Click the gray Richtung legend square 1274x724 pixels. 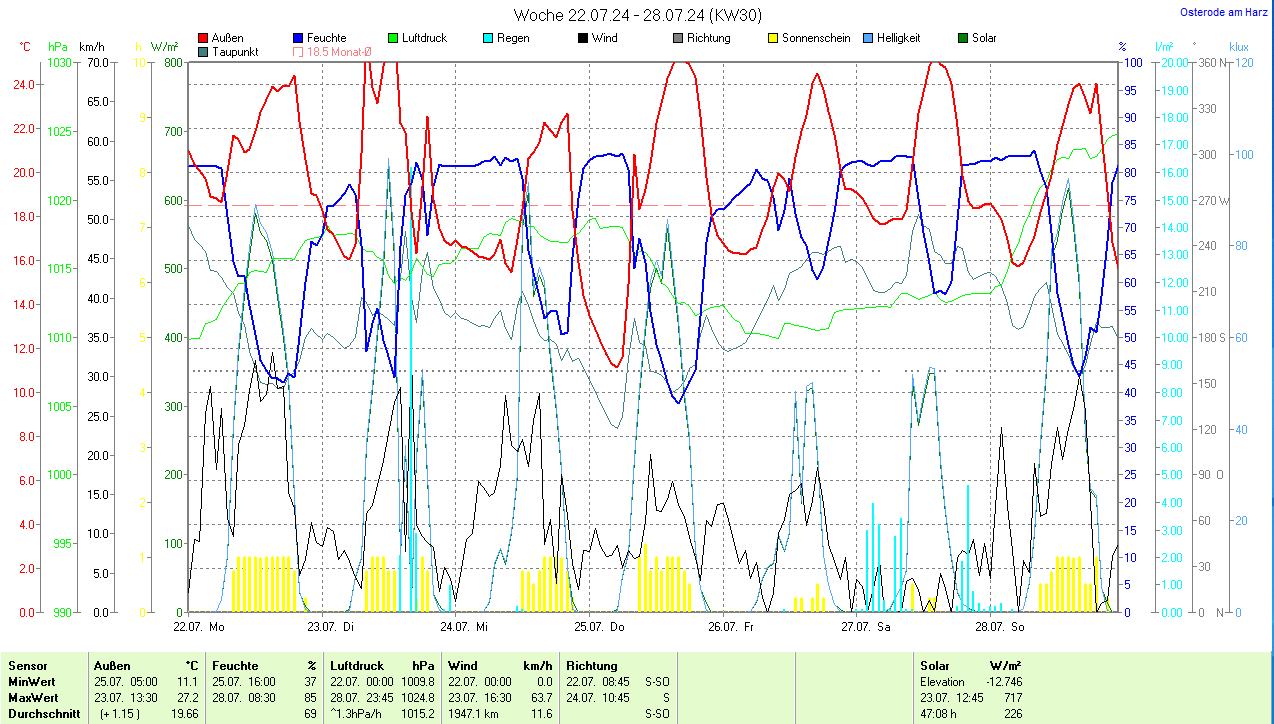click(x=678, y=38)
